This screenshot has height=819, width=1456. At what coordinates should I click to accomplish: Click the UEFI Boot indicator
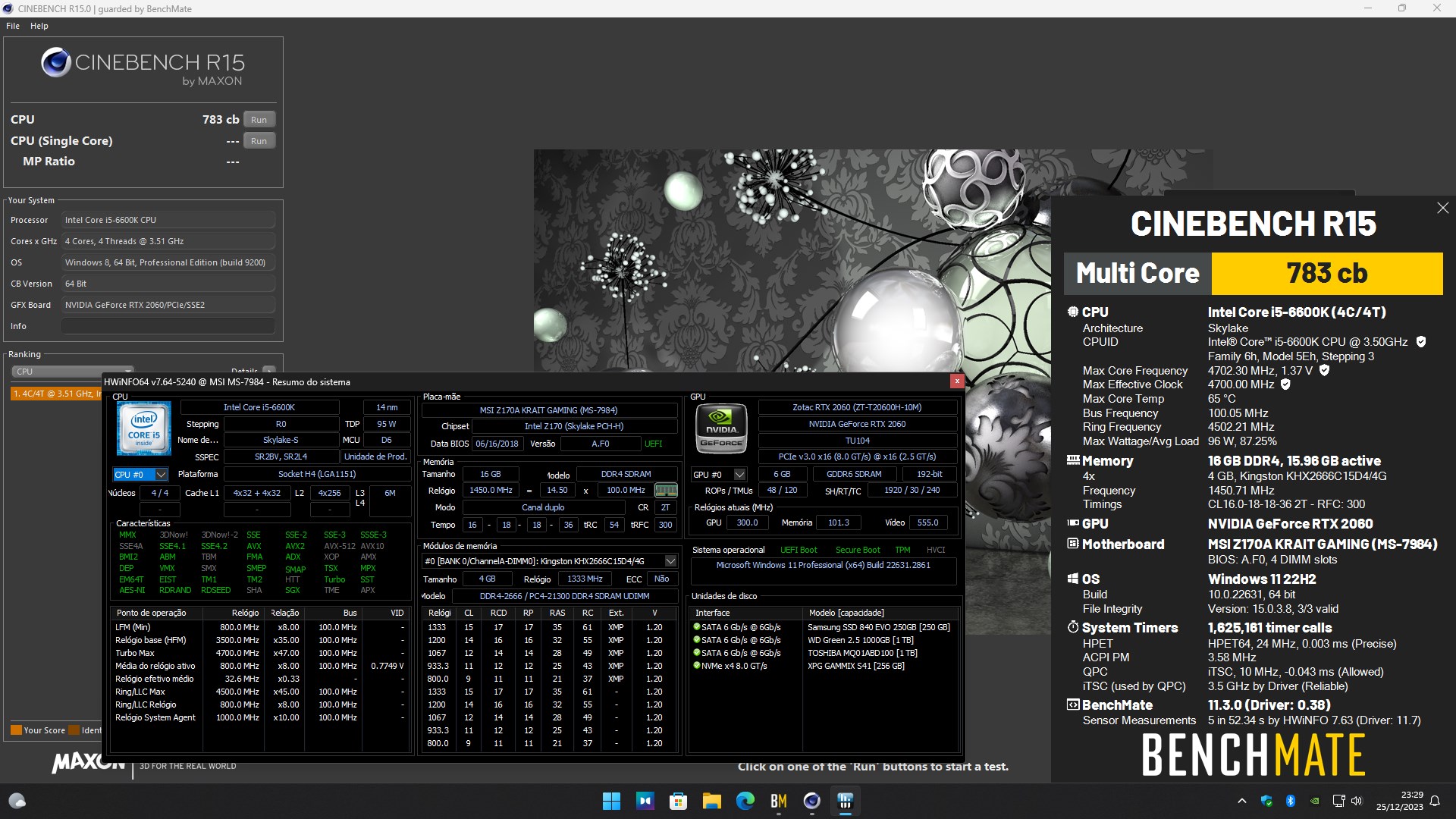point(799,550)
